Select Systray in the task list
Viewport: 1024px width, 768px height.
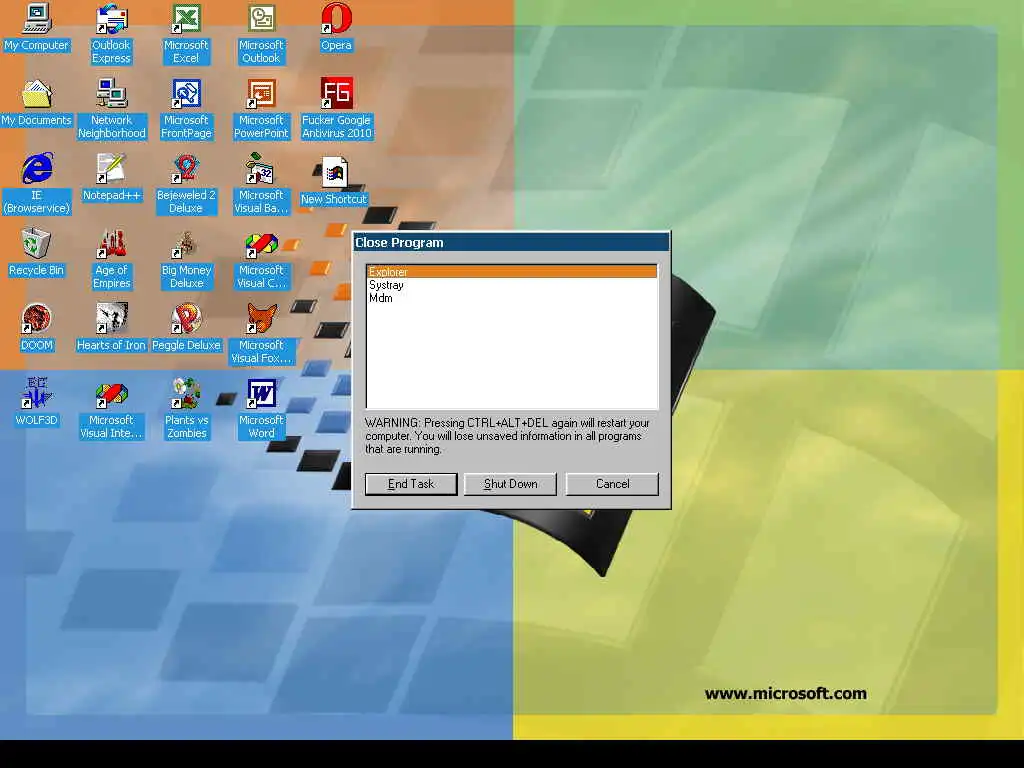point(512,285)
